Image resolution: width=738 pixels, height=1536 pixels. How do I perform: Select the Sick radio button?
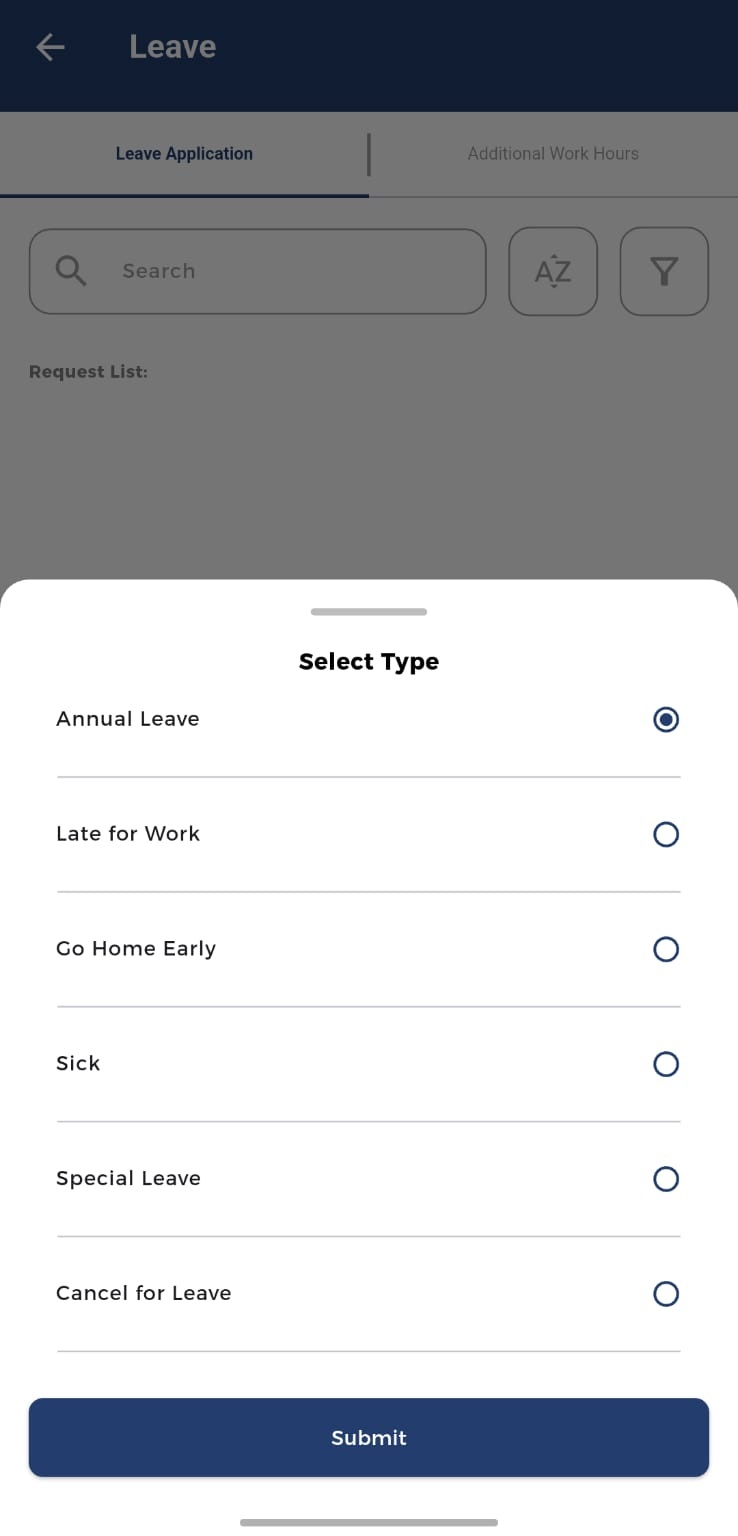(x=666, y=1064)
